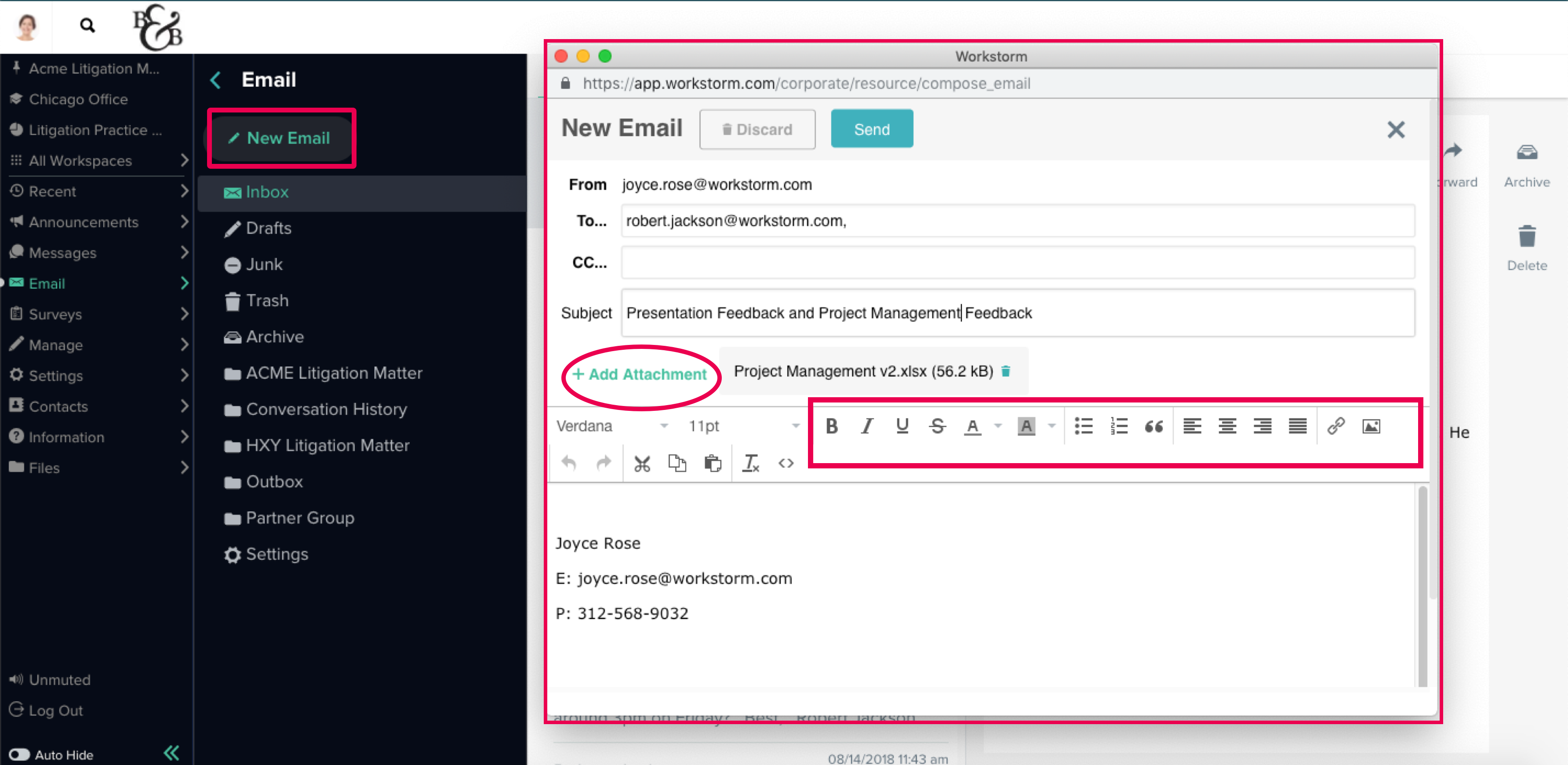Delete the message in background window
Image resolution: width=1568 pixels, height=765 pixels.
(x=1527, y=248)
